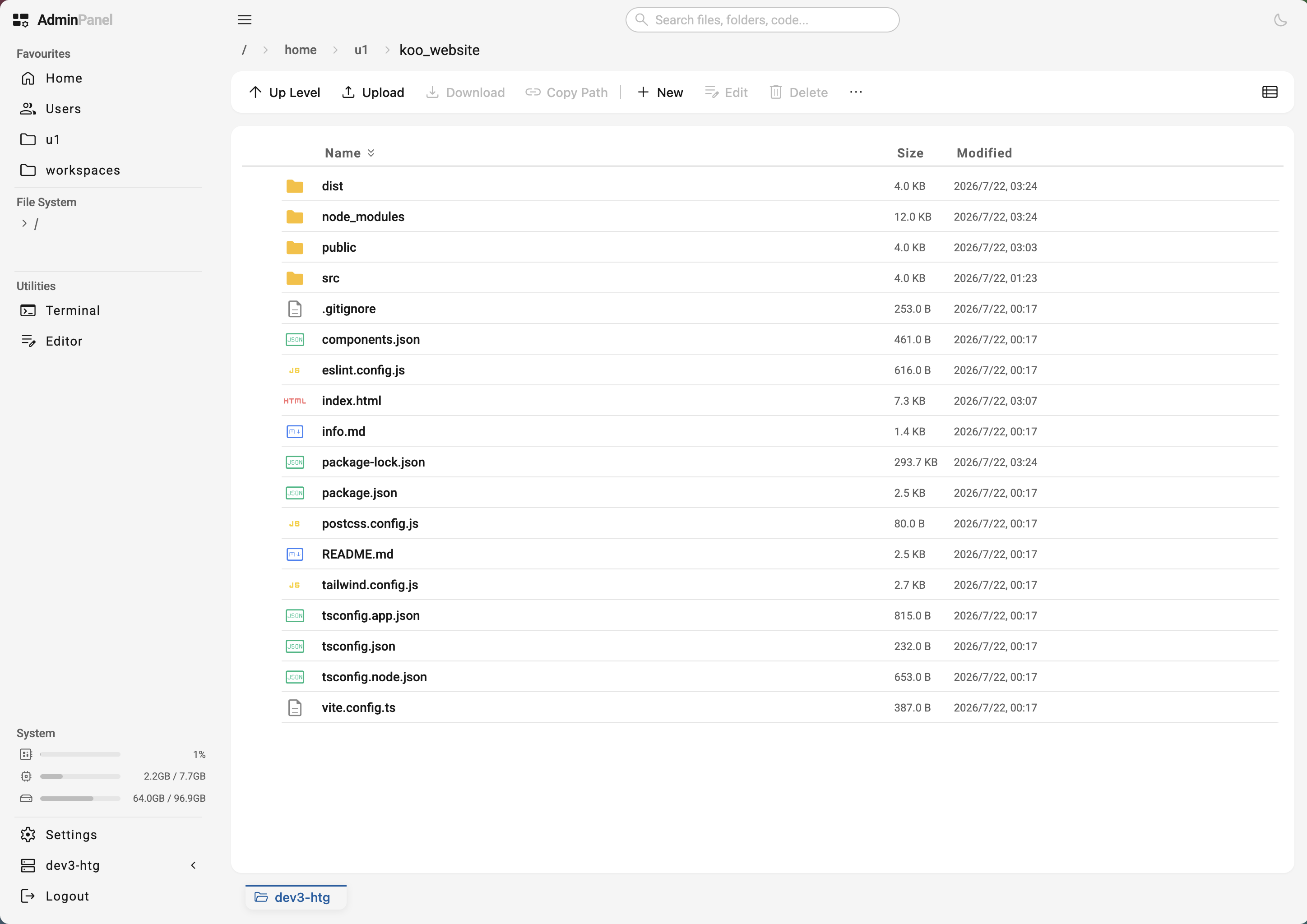1307x924 pixels.
Task: Click the CPU icon in System
Action: pos(26,754)
